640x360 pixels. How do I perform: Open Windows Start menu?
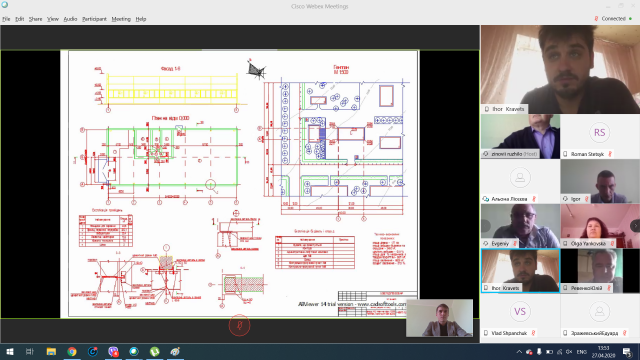[10, 351]
